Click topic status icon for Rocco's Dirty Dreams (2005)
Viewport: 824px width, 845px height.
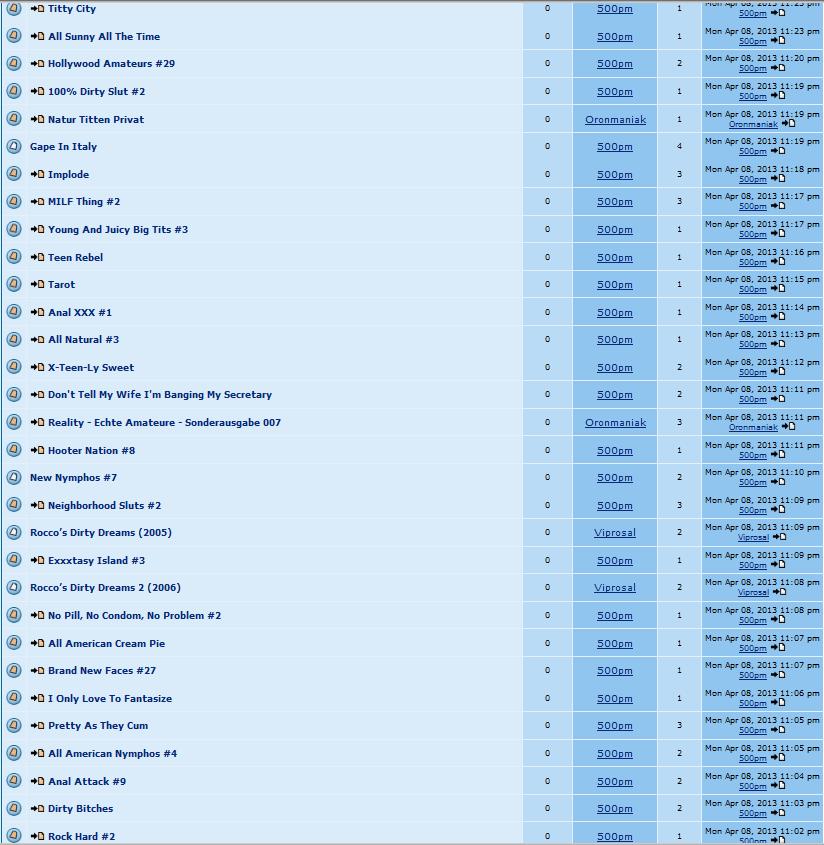tap(14, 532)
